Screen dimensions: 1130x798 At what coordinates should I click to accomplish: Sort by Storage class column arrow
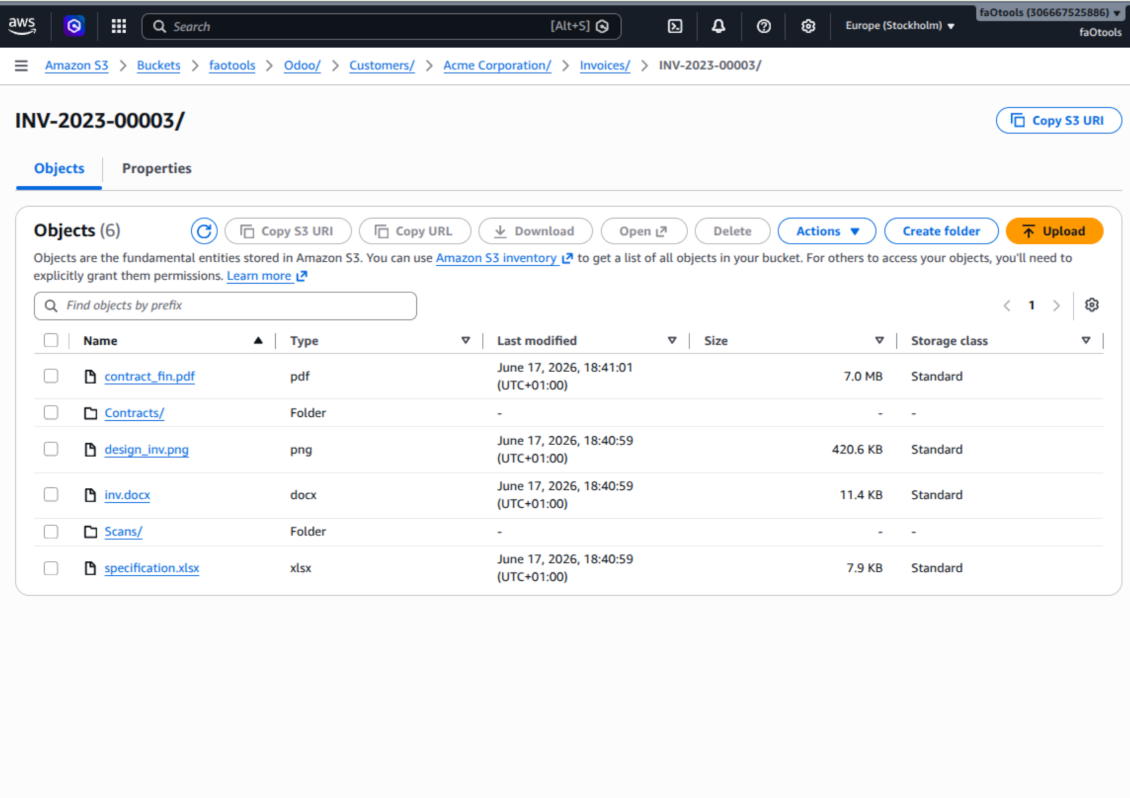coord(1086,340)
